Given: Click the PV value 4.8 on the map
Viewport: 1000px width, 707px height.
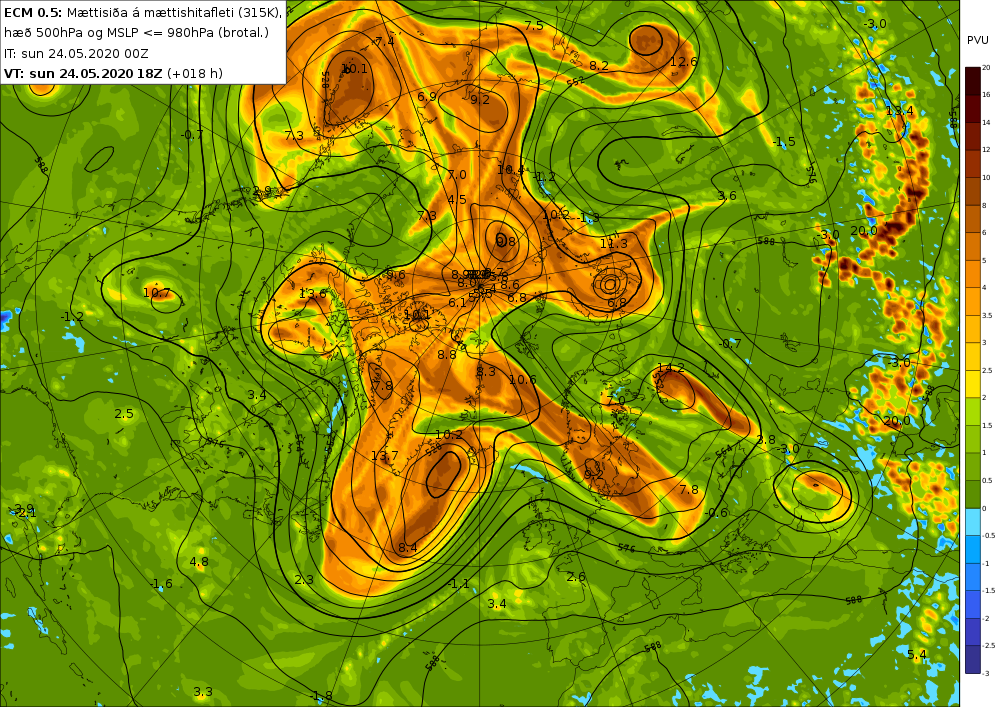Looking at the screenshot, I should pos(199,562).
